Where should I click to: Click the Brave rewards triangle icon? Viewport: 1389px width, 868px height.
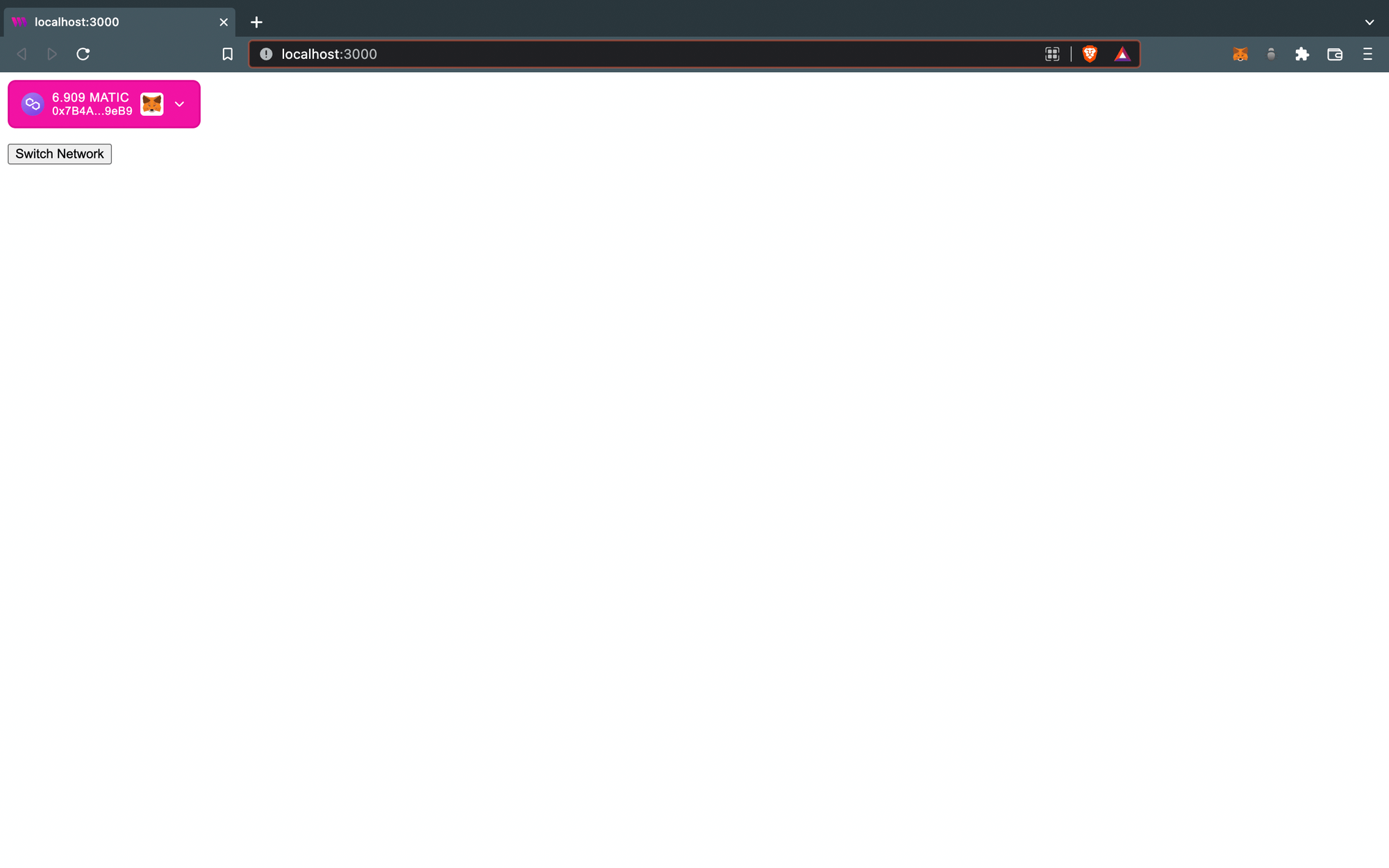(x=1122, y=54)
